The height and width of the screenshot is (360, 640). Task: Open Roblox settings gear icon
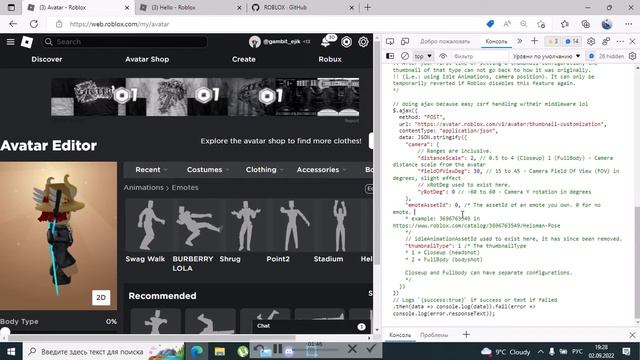point(363,42)
